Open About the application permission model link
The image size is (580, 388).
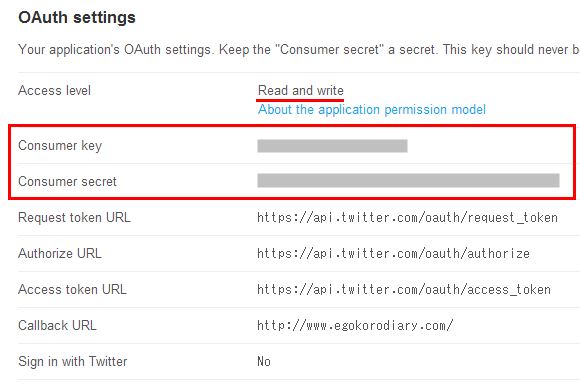point(372,110)
